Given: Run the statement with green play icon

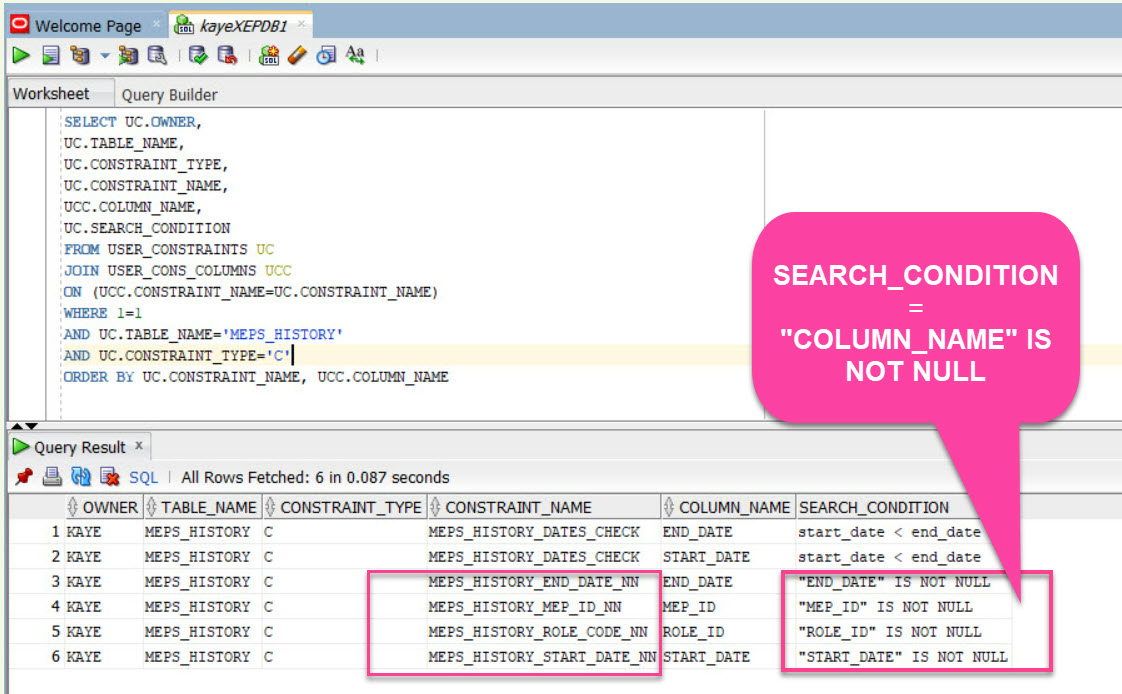Looking at the screenshot, I should point(21,55).
